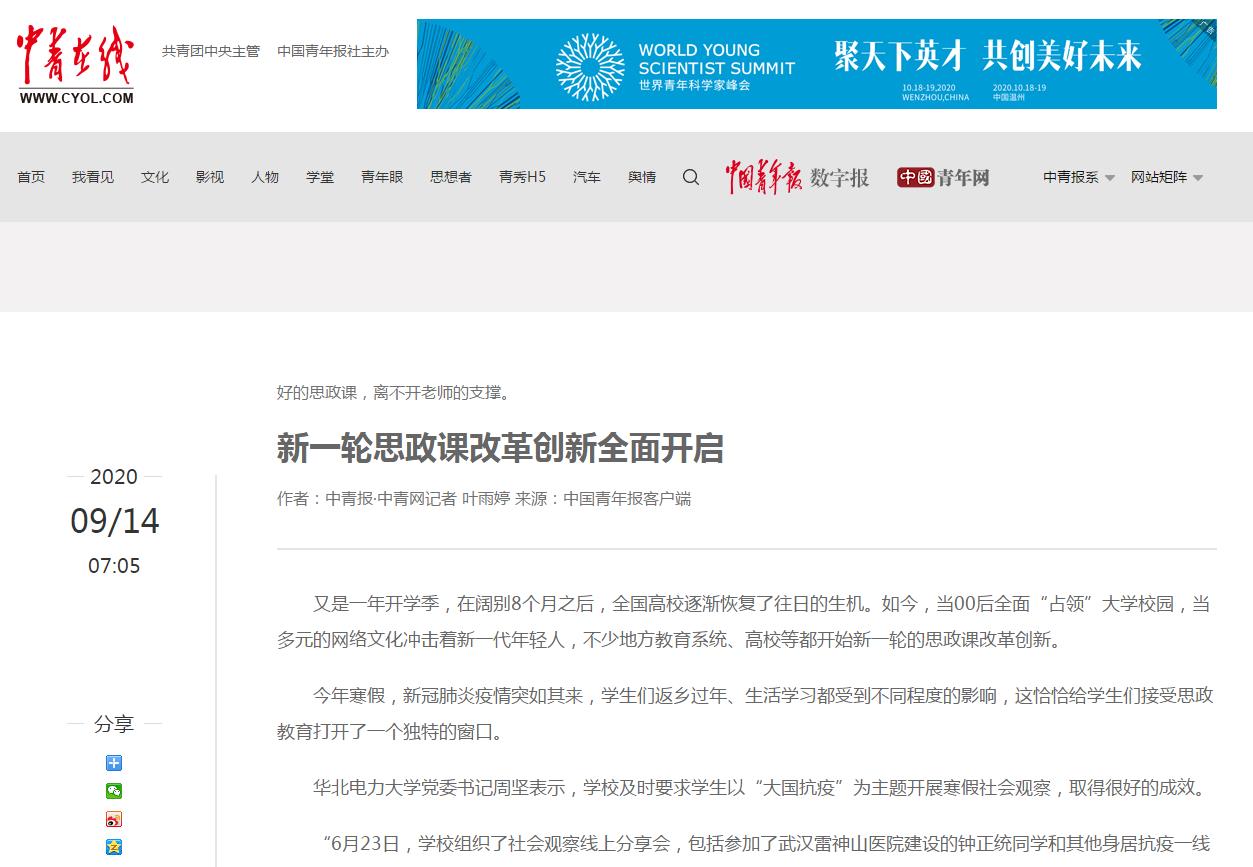Go to 首页 in the navigation
Viewport: 1253px width, 867px height.
coord(31,177)
